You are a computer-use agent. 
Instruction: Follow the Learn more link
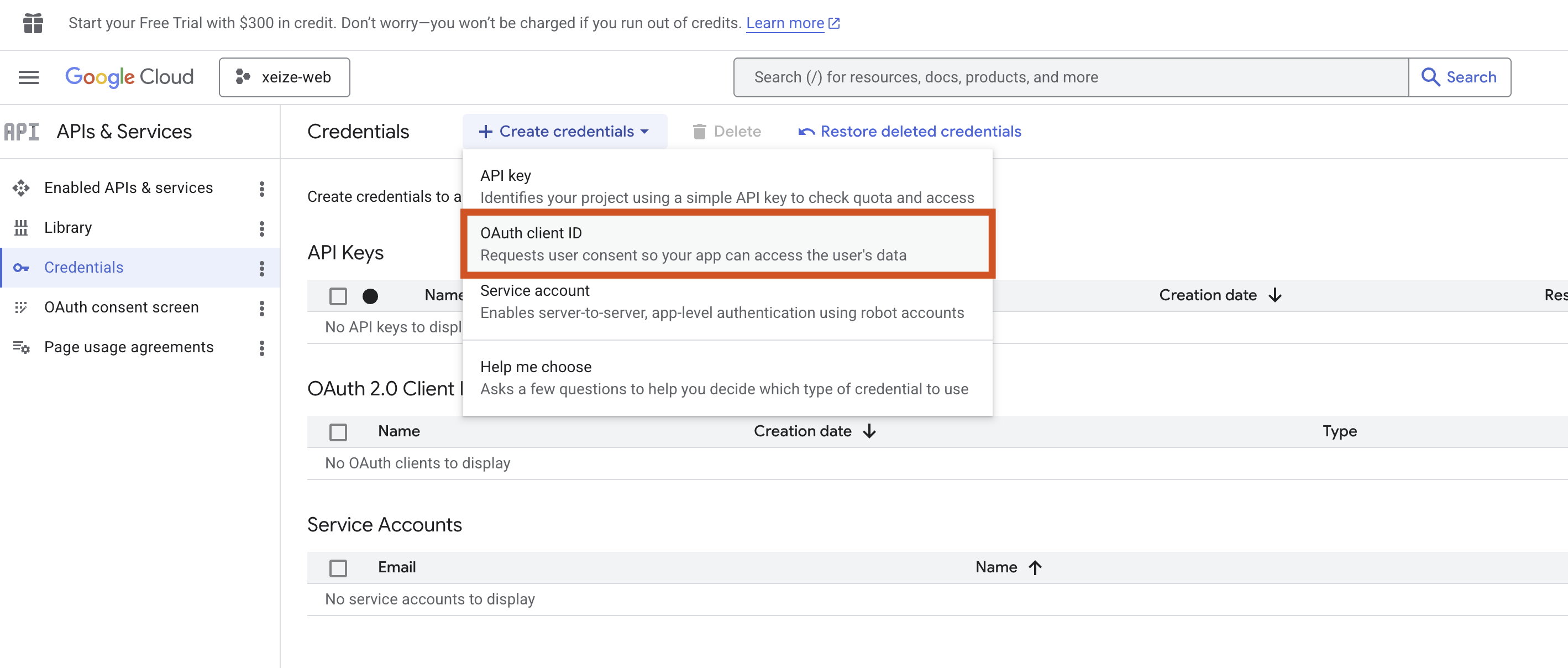[x=785, y=23]
